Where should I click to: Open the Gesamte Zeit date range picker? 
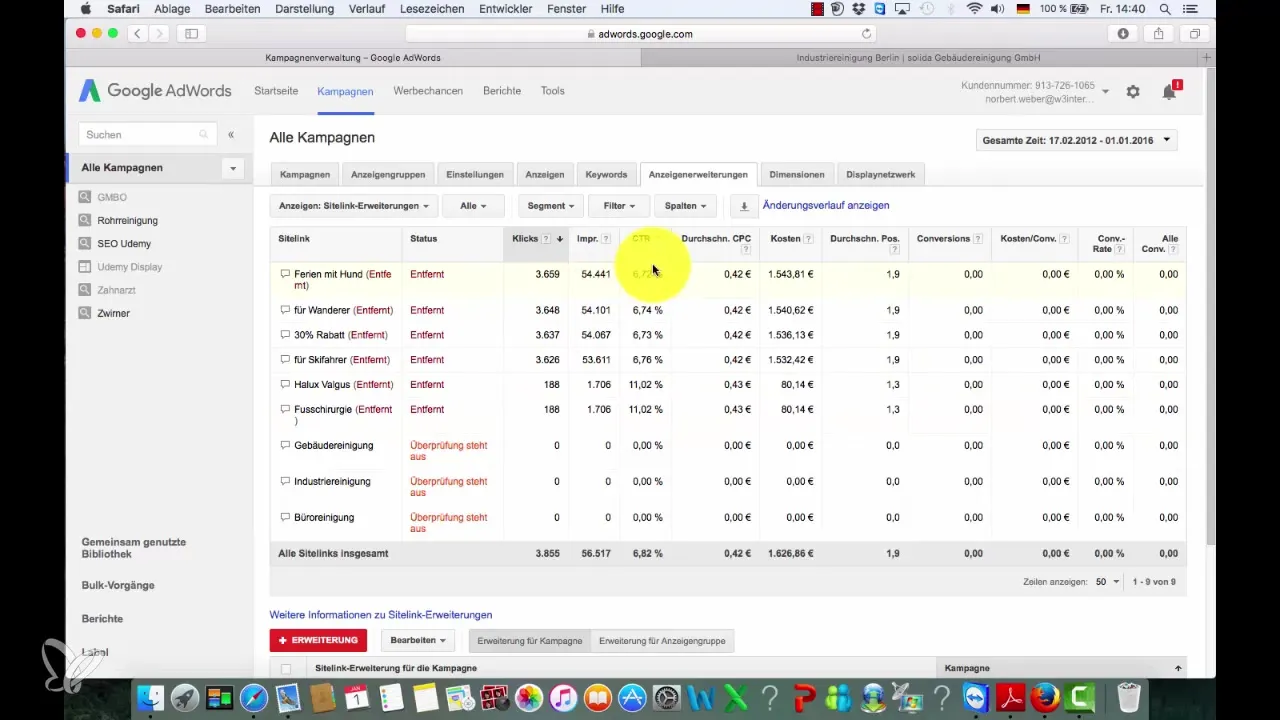(x=1076, y=140)
